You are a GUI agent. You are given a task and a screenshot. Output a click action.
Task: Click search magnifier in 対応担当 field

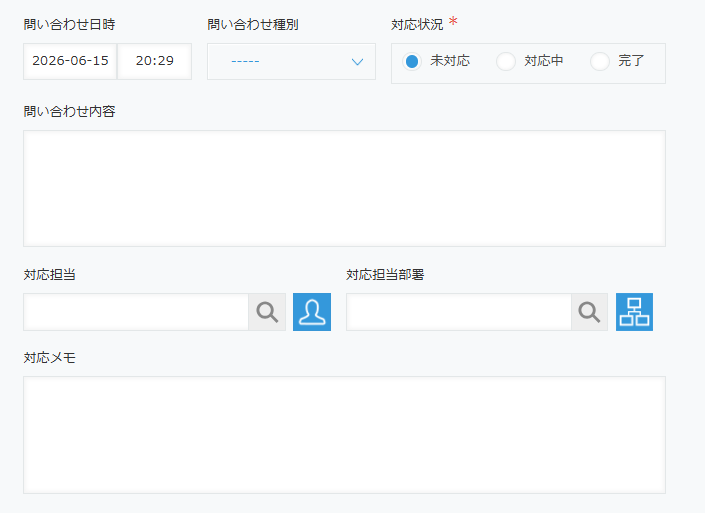(267, 312)
